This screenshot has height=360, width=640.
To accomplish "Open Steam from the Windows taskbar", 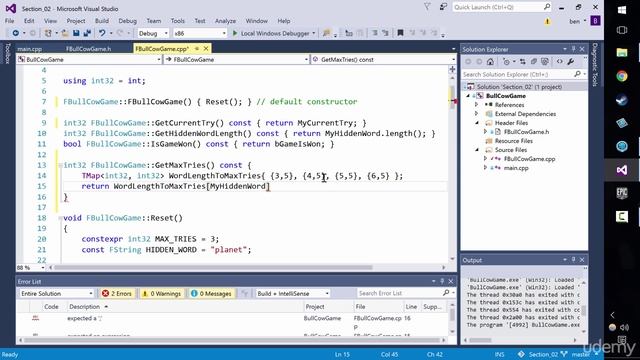I will (622, 100).
